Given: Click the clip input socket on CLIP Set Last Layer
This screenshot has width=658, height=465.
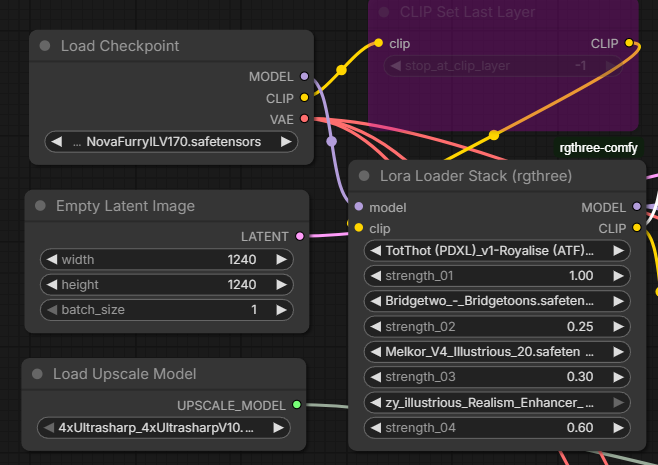Looking at the screenshot, I should [x=379, y=43].
